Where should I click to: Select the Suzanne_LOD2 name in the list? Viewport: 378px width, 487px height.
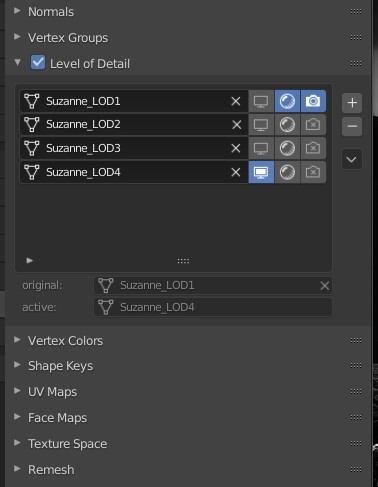(83, 124)
